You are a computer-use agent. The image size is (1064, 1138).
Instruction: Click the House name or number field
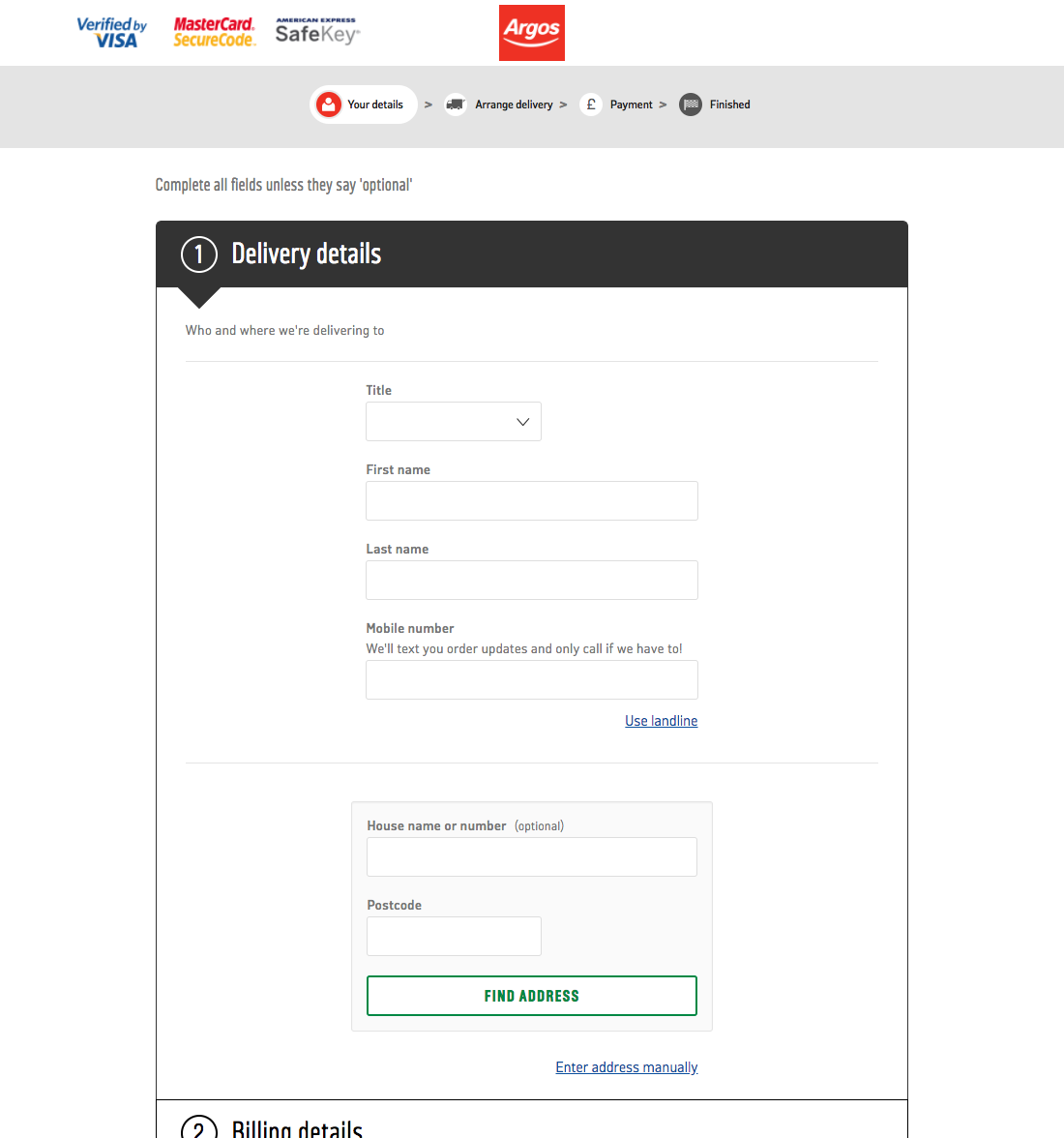coord(531,857)
